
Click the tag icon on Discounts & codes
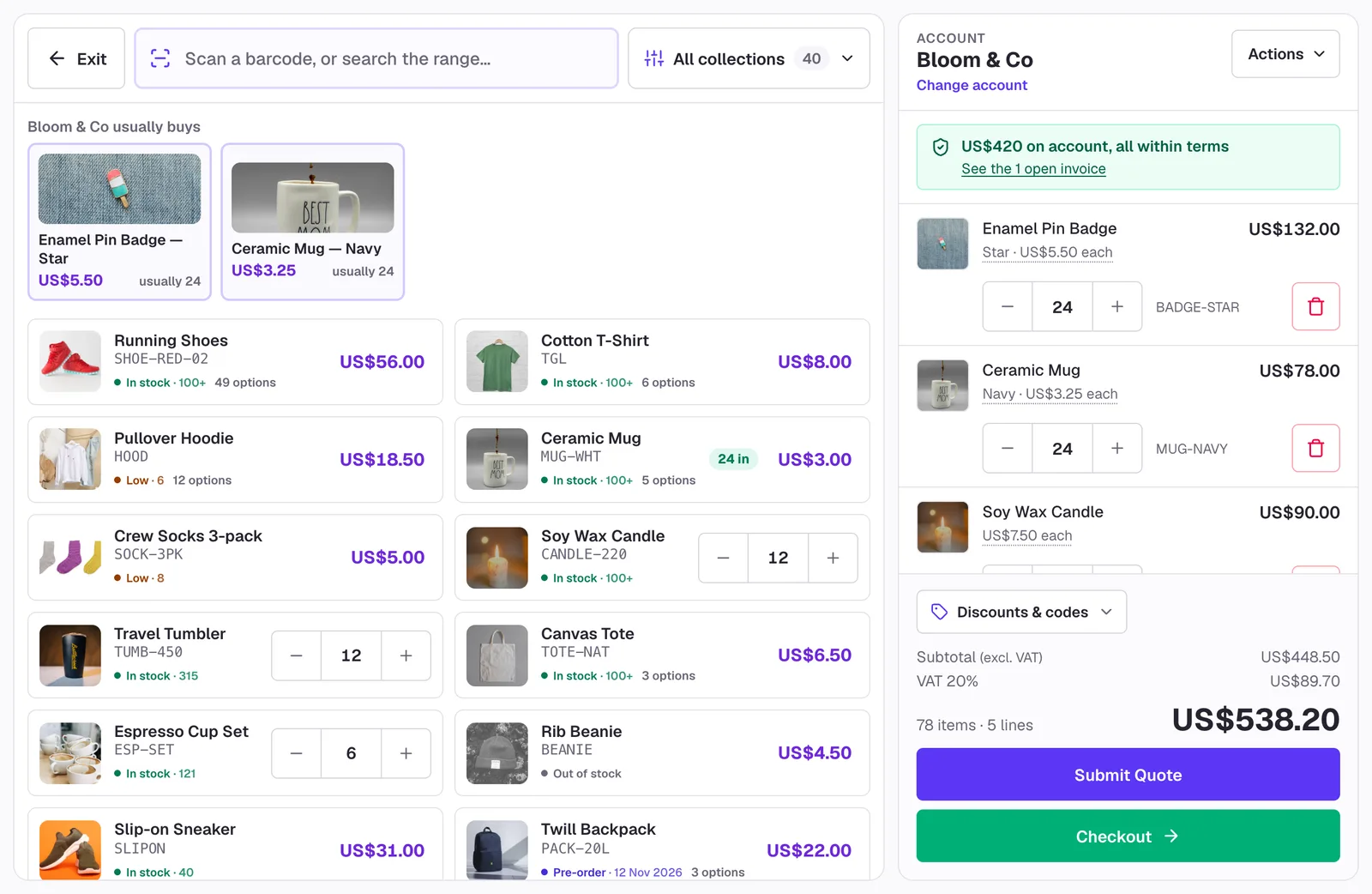[x=940, y=612]
